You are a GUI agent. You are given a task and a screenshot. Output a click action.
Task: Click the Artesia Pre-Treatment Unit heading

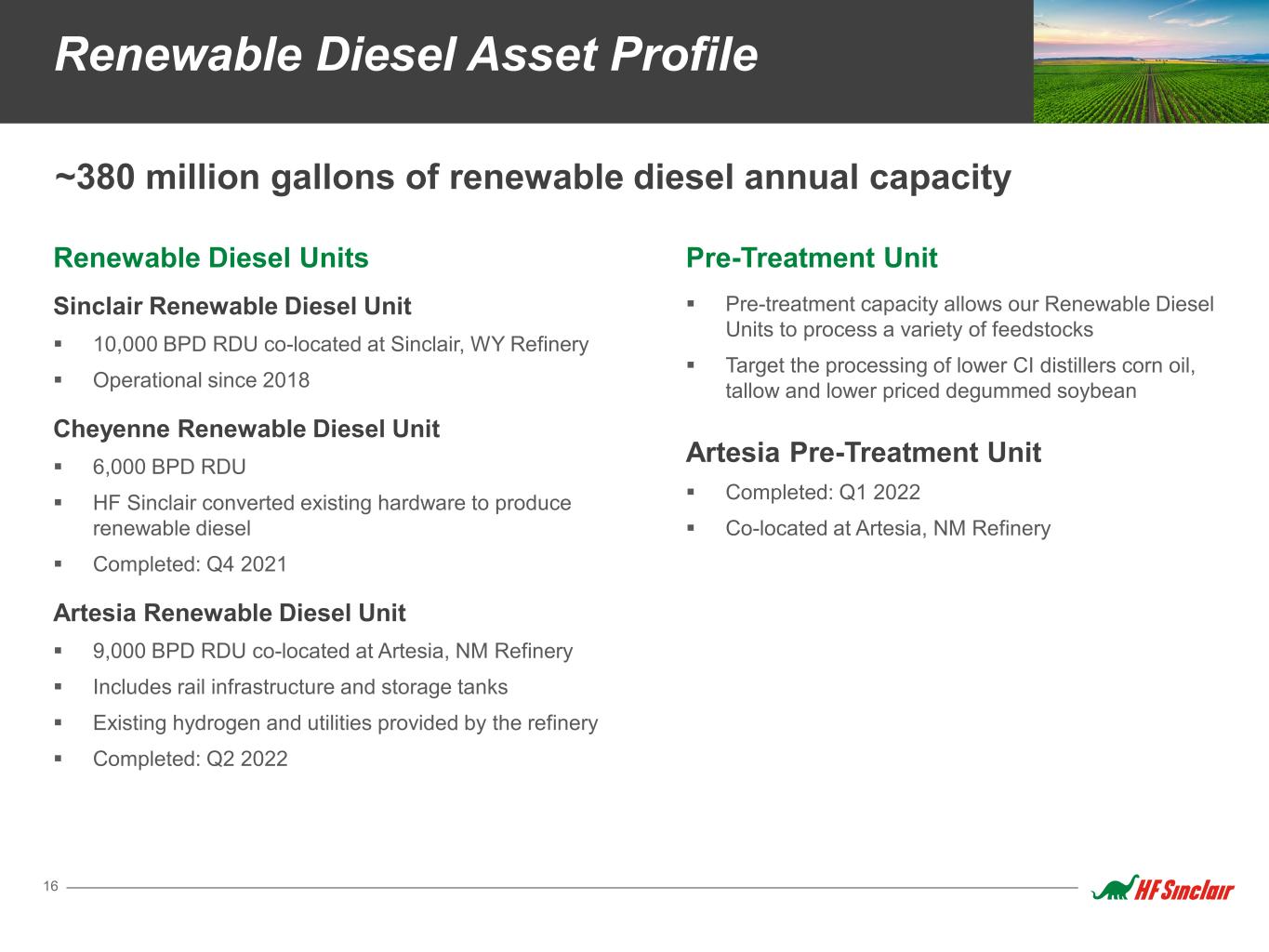pyautogui.click(x=863, y=453)
